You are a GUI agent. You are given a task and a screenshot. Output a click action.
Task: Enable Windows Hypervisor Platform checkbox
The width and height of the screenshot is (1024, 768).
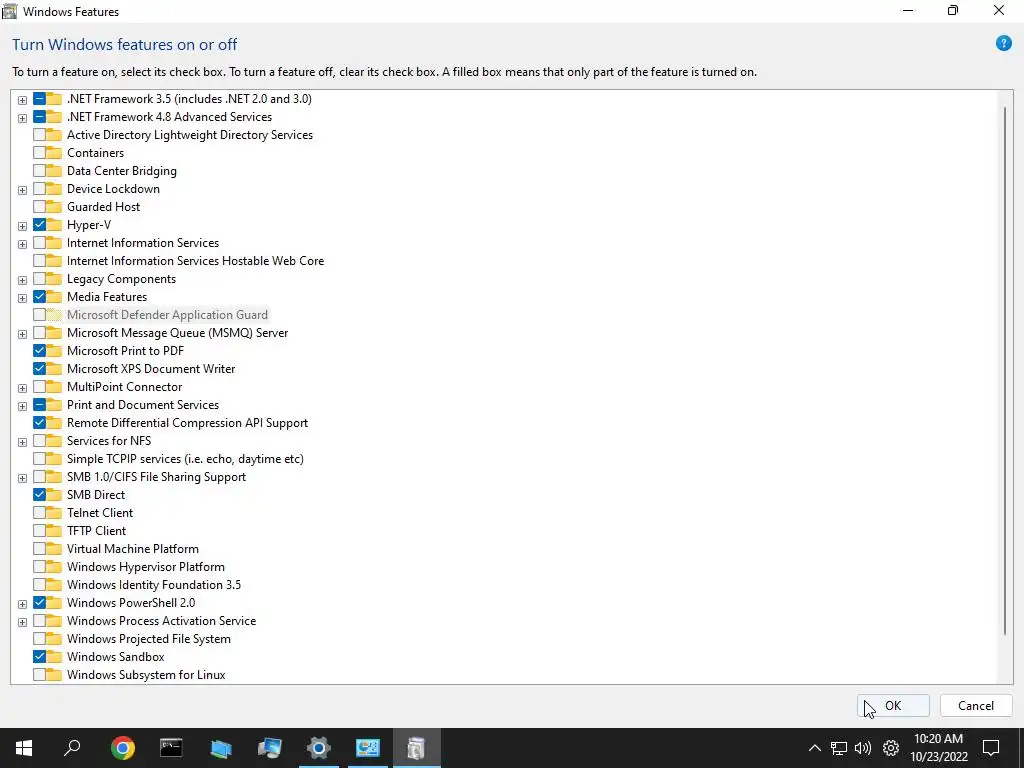pos(39,567)
